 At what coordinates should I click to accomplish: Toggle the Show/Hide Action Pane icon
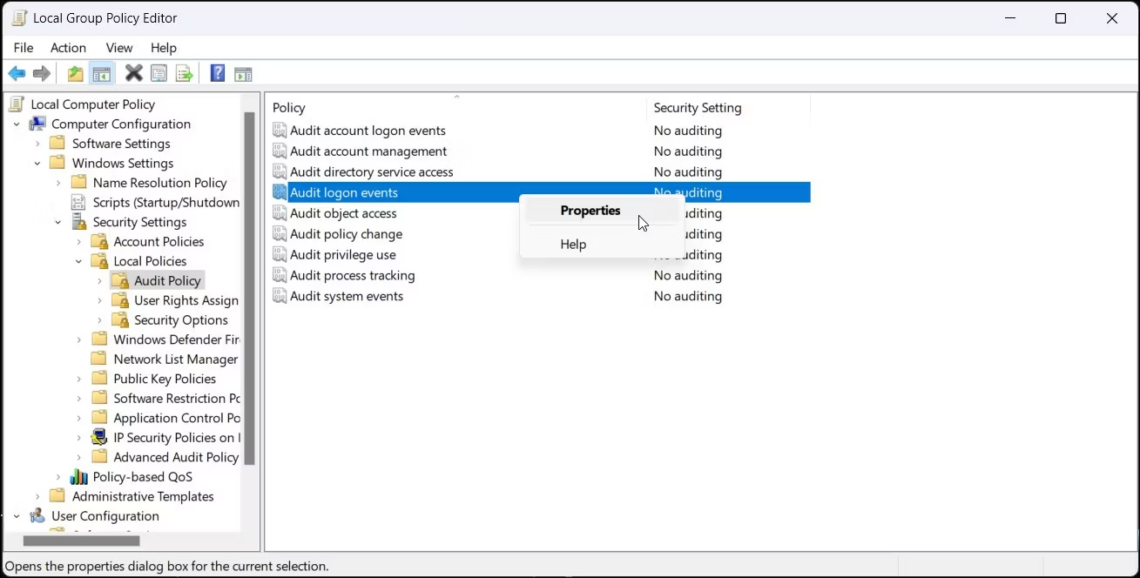[243, 72]
